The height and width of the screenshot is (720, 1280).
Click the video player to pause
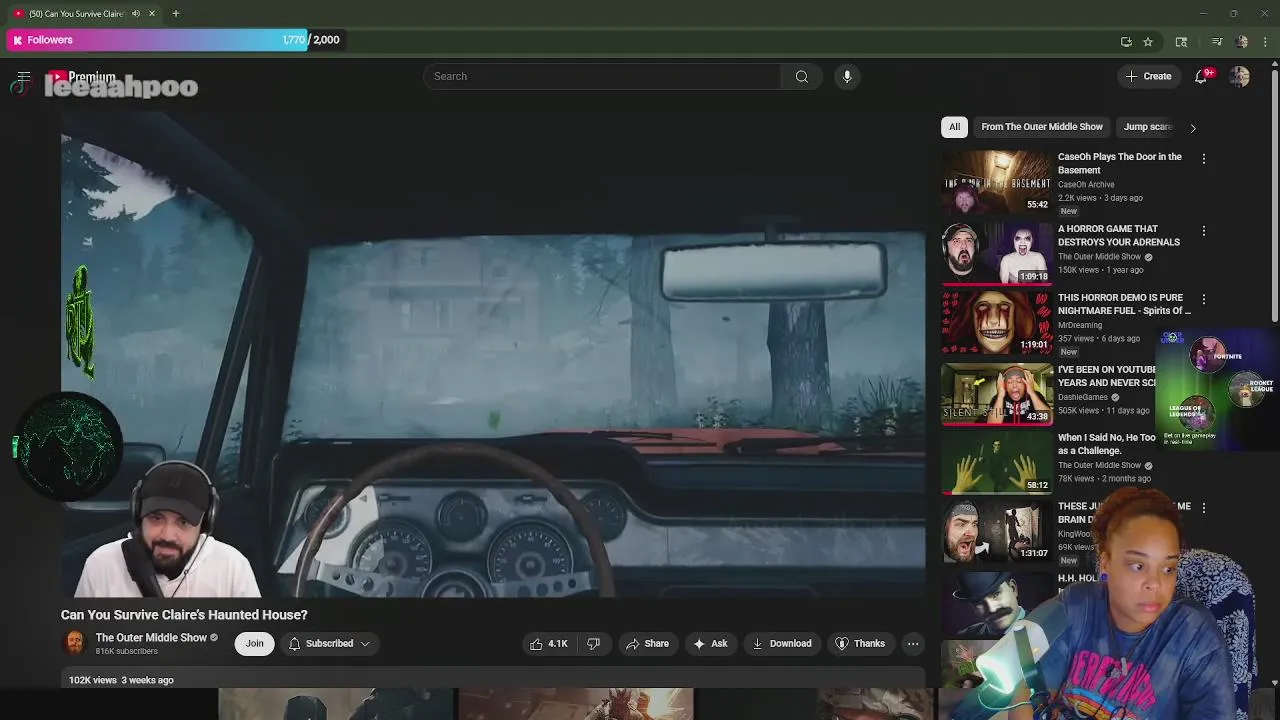point(493,354)
